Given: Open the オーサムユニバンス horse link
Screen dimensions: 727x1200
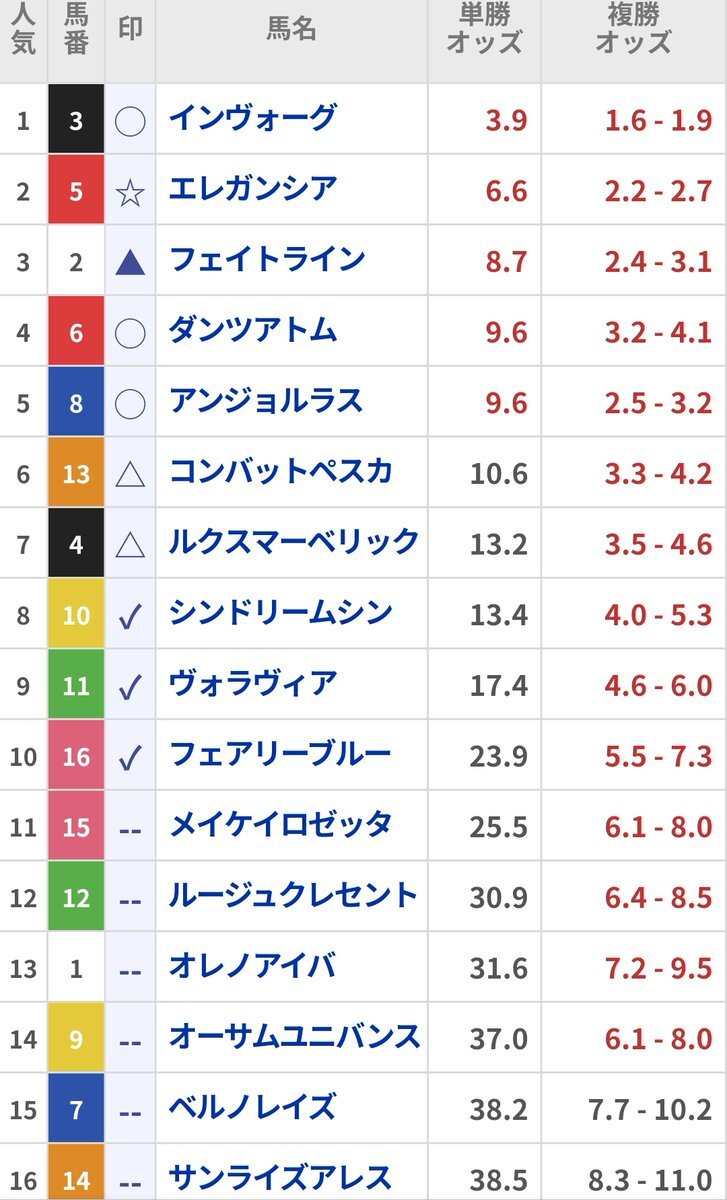Looking at the screenshot, I should coord(294,1039).
